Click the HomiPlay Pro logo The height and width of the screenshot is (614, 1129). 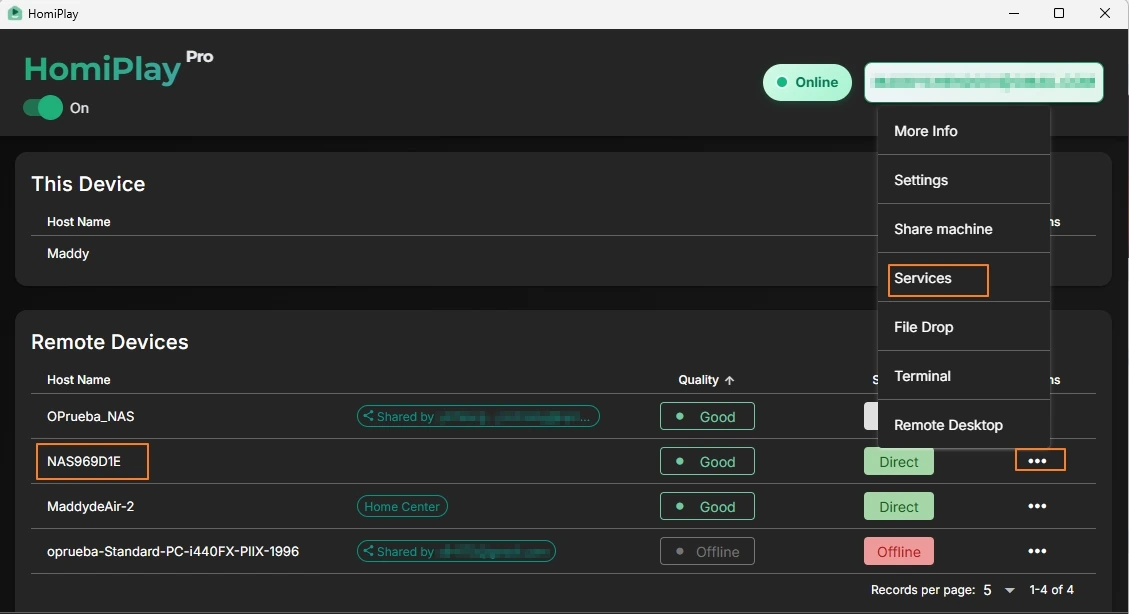click(119, 68)
